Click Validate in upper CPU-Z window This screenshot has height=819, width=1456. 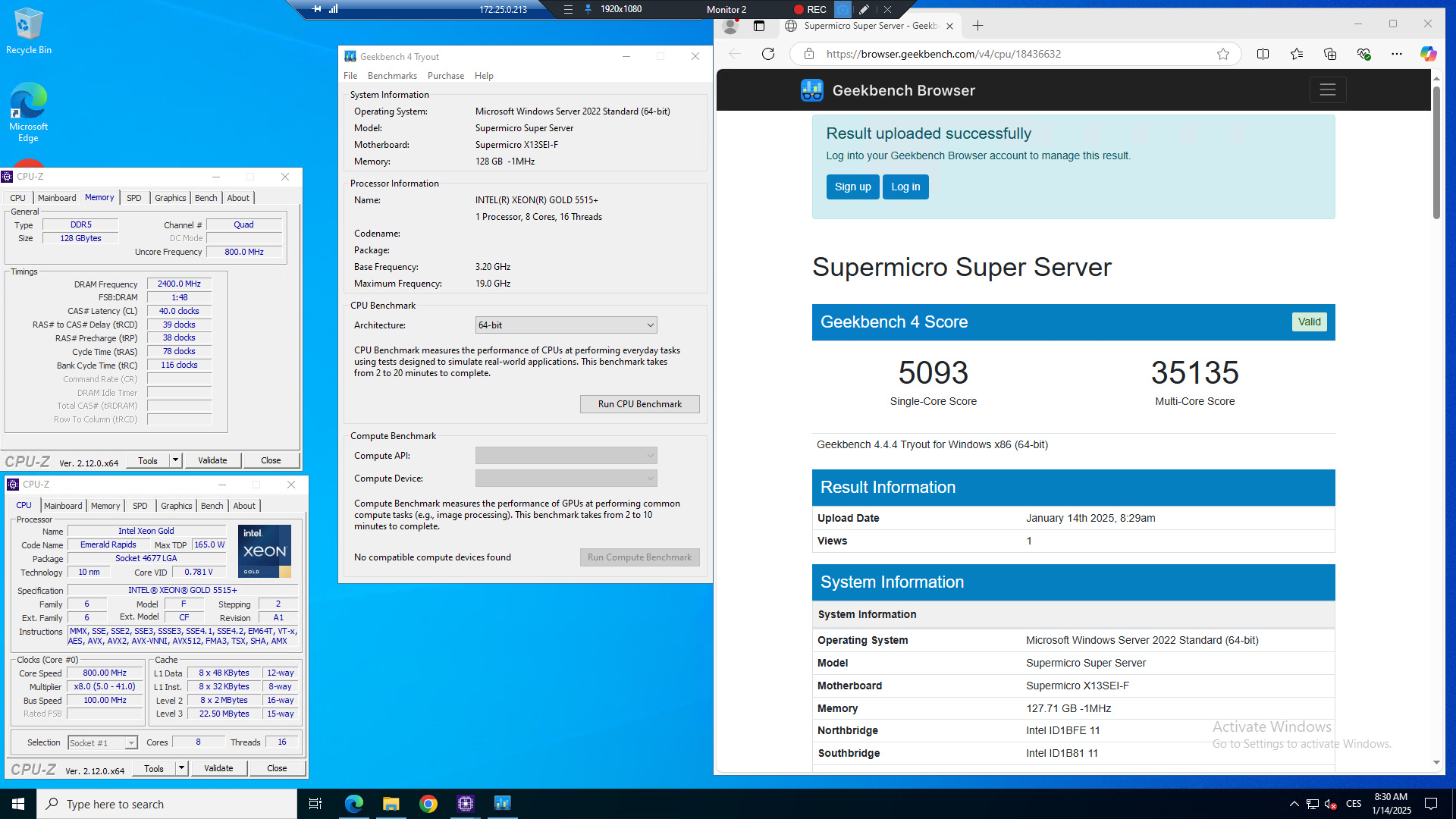[212, 460]
